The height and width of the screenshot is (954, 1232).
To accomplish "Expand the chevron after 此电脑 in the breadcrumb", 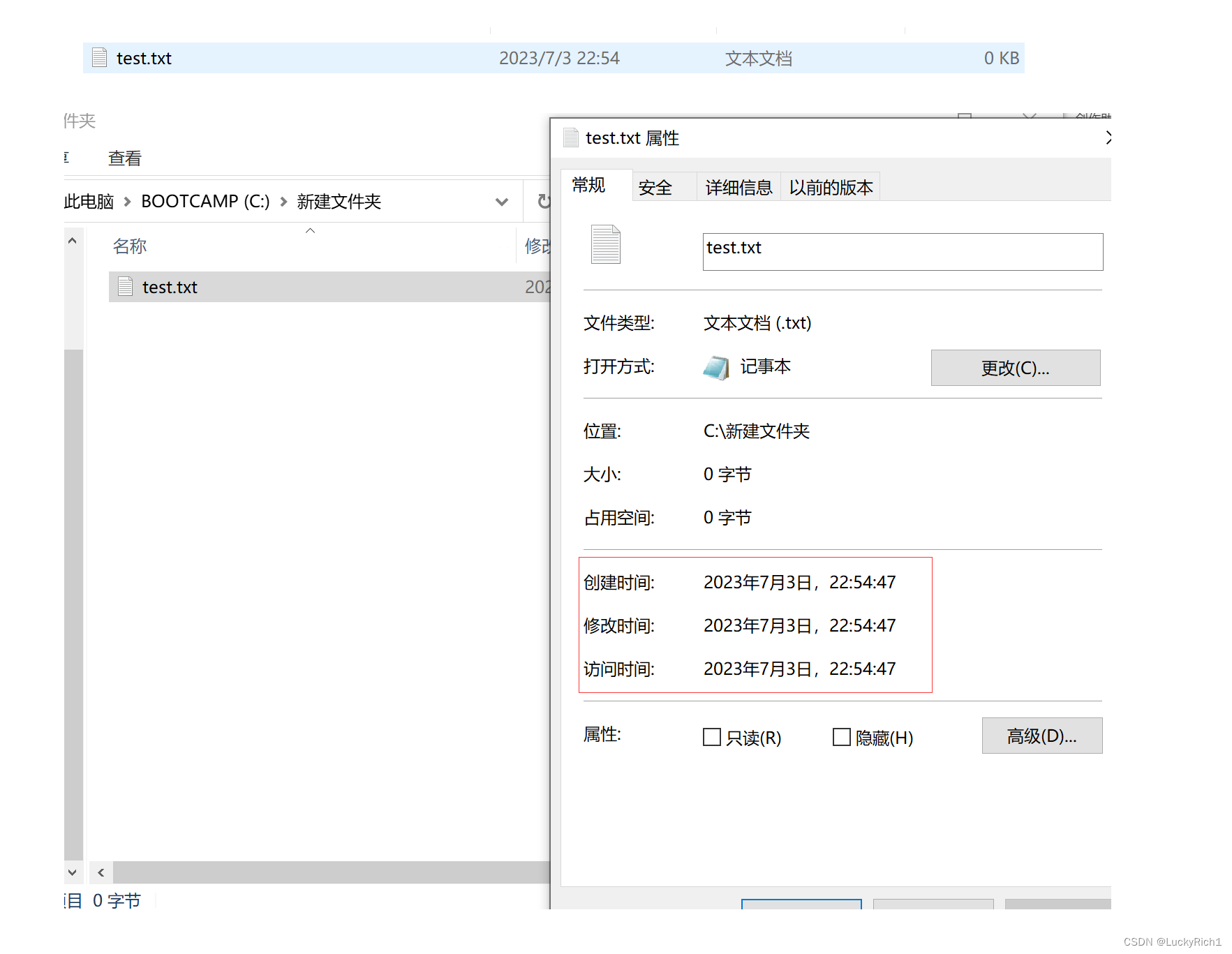I will [x=127, y=202].
